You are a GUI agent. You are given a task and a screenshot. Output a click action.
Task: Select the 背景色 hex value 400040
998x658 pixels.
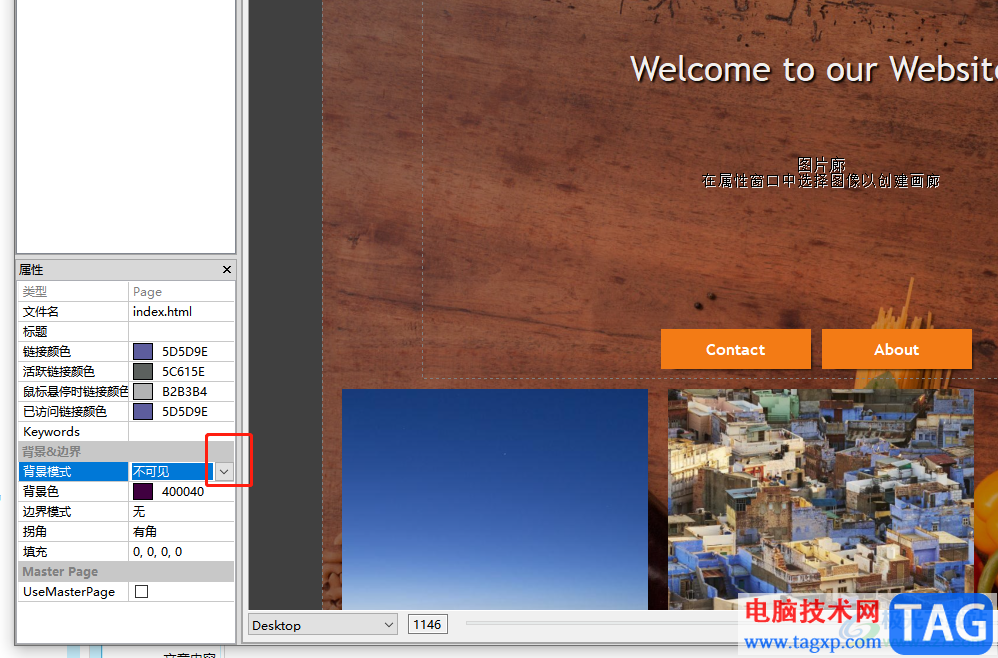(183, 491)
